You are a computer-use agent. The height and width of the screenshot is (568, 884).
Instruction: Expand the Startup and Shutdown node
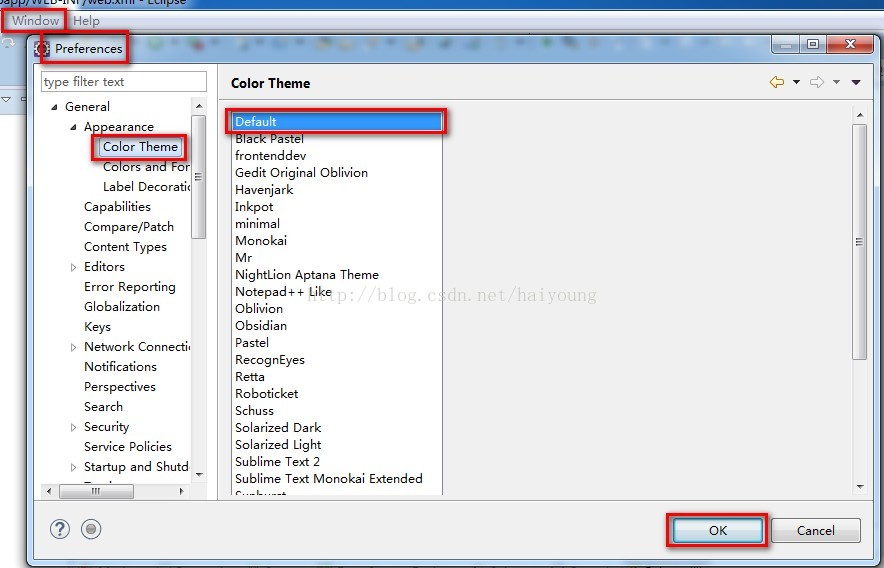(73, 468)
